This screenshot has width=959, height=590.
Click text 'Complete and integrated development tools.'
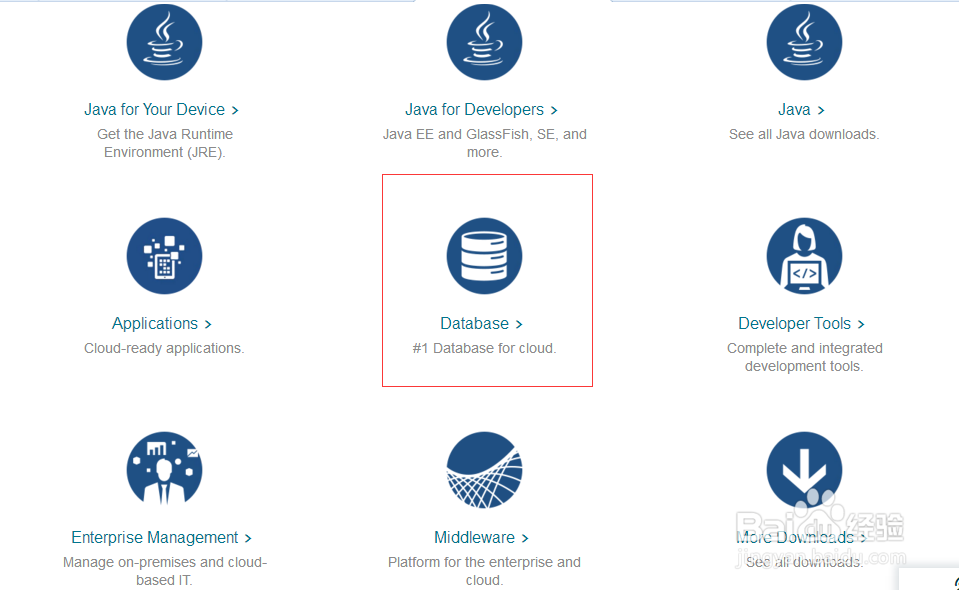(804, 357)
